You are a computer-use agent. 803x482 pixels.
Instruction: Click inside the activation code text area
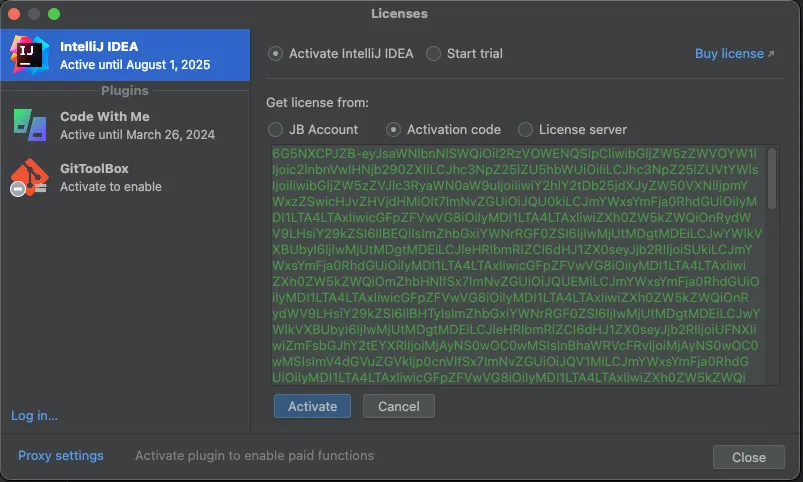tap(515, 265)
